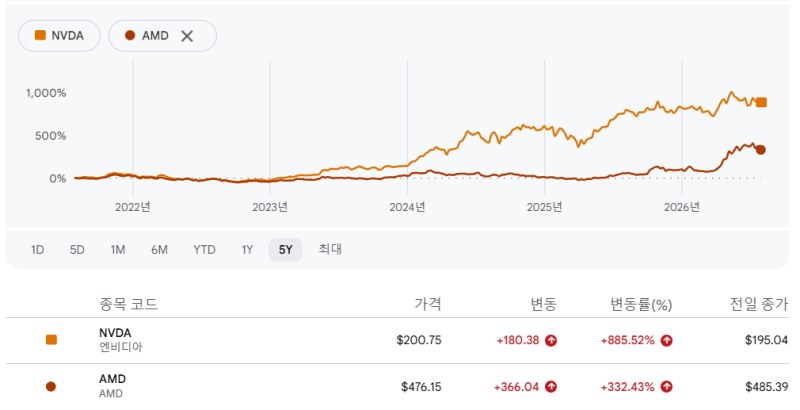Click the NVDA row orange square swatch
The width and height of the screenshot is (800, 410).
(x=51, y=340)
